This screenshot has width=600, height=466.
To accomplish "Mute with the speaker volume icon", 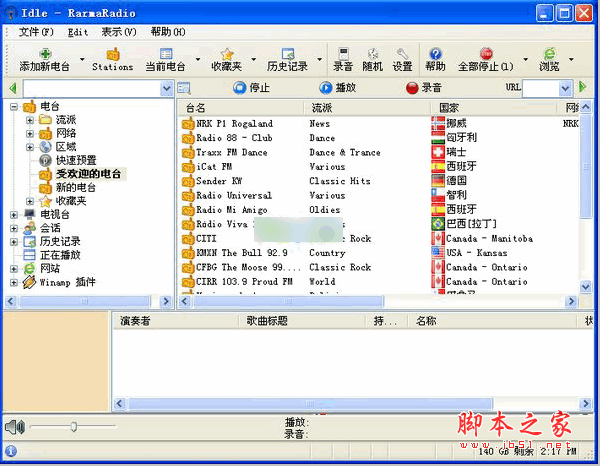I will pyautogui.click(x=15, y=427).
